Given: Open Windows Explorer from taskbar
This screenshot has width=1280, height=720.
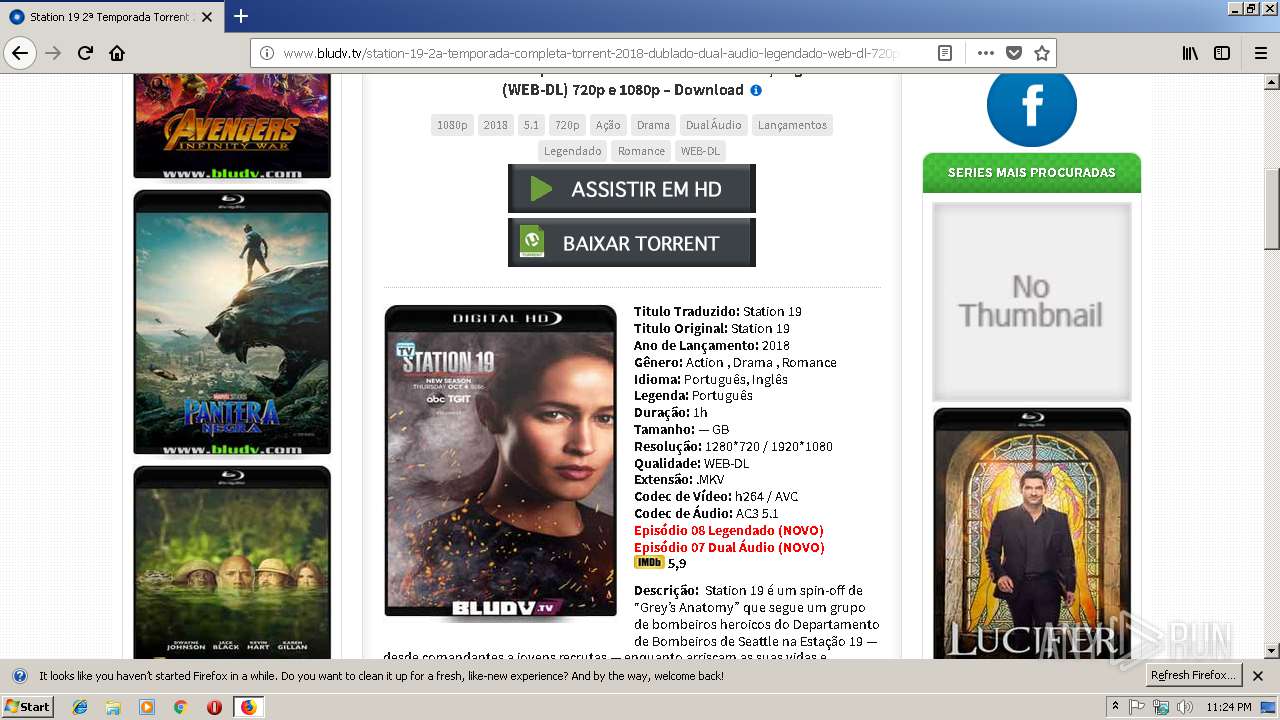Looking at the screenshot, I should [x=113, y=707].
